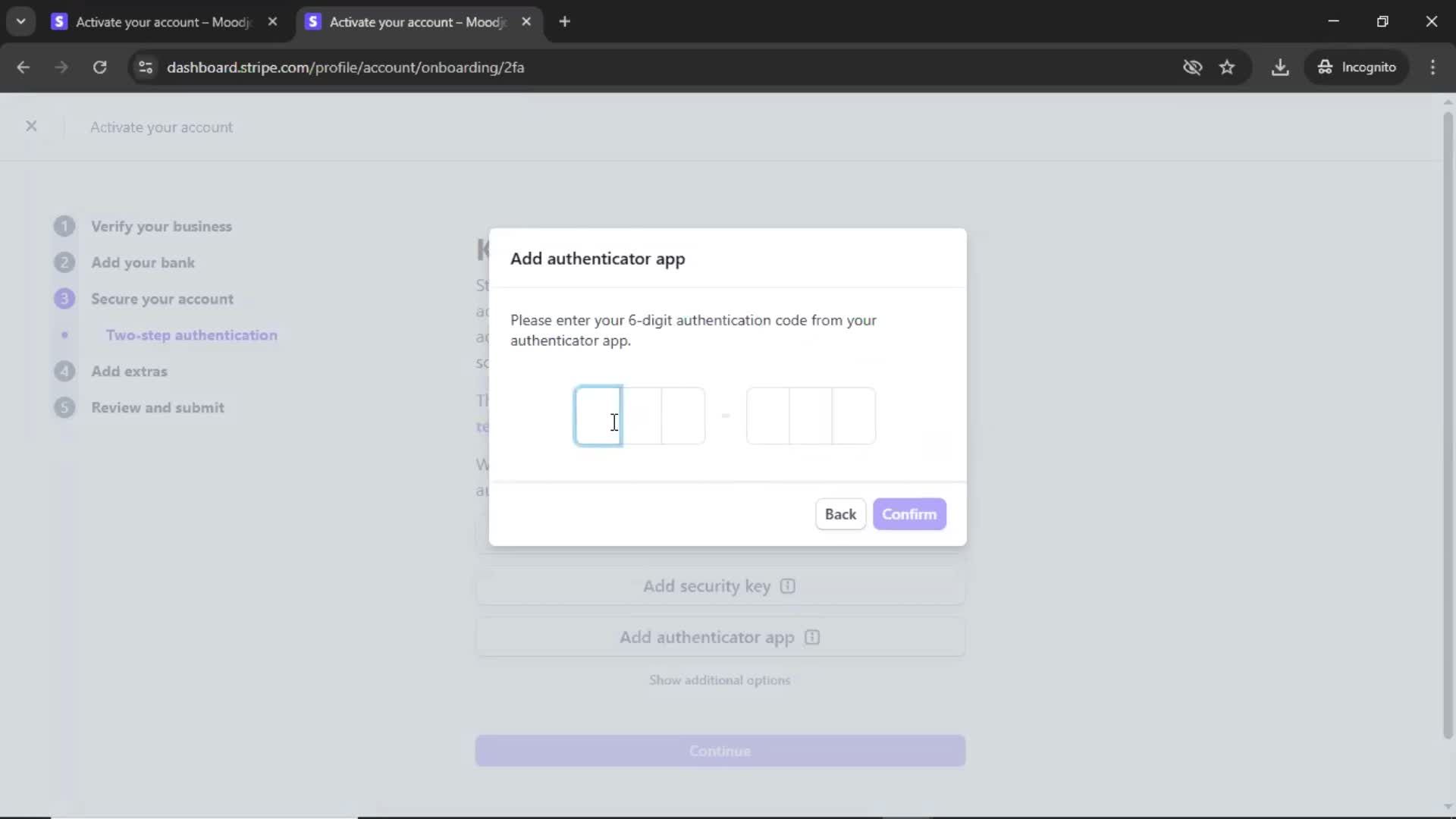Viewport: 1456px width, 819px height.
Task: Close the Activate your account page
Action: click(31, 127)
